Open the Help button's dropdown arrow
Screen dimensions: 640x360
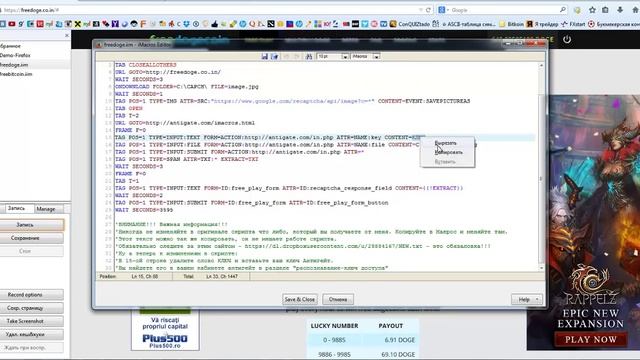(x=538, y=300)
